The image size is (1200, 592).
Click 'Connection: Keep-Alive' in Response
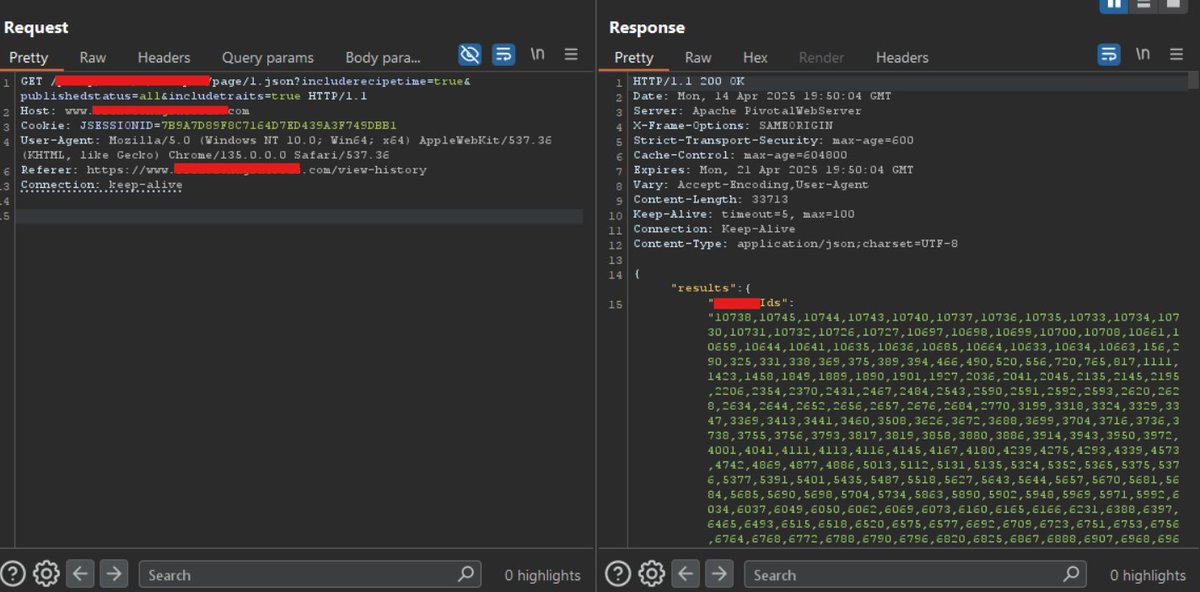point(714,229)
